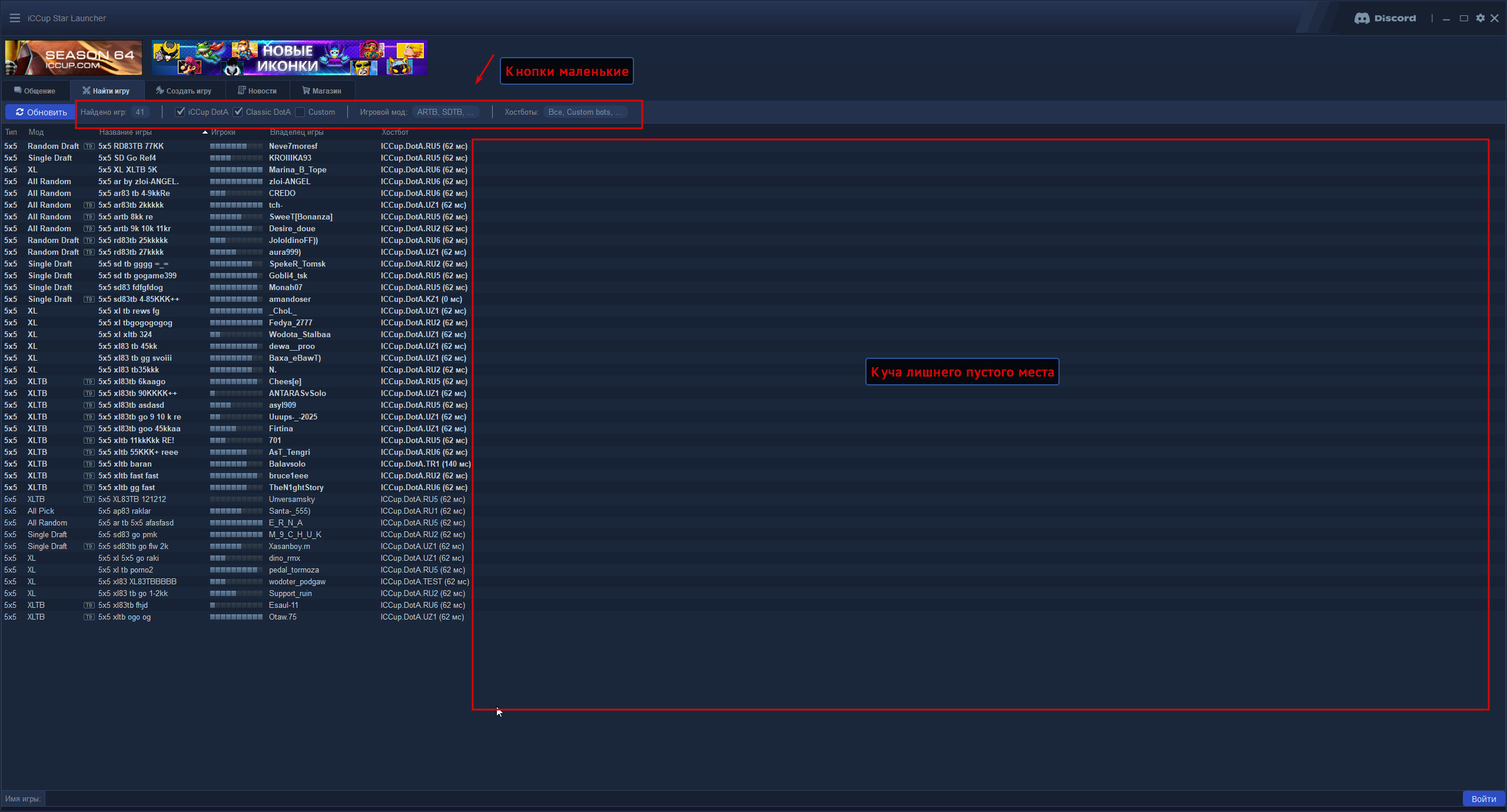Image resolution: width=1507 pixels, height=812 pixels.
Task: Switch to the Найти игру tab
Action: click(107, 91)
